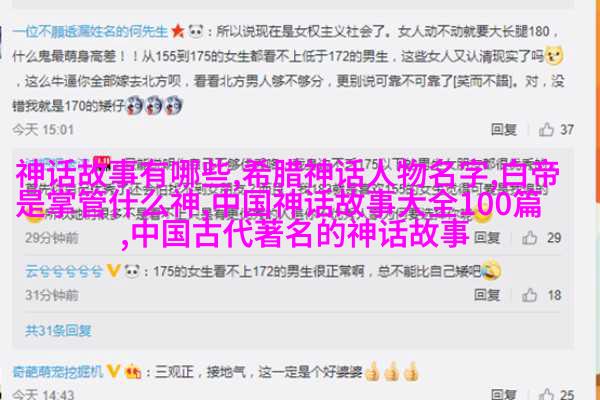Screen dimensions: 600x400
Task: Click the 今天 15:01 comment timestamp
Action: [x=43, y=130]
